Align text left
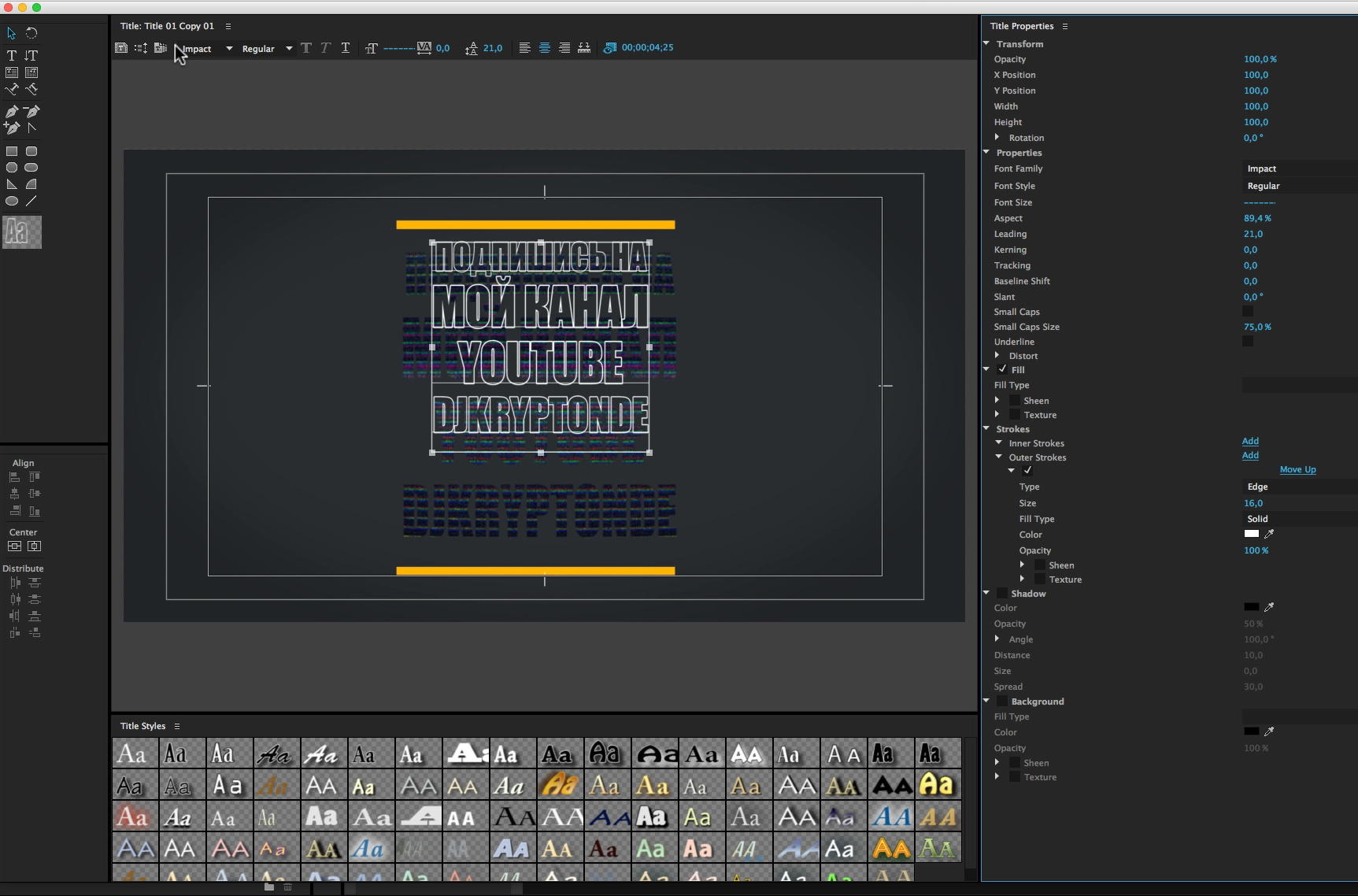1358x896 pixels. pyautogui.click(x=525, y=48)
